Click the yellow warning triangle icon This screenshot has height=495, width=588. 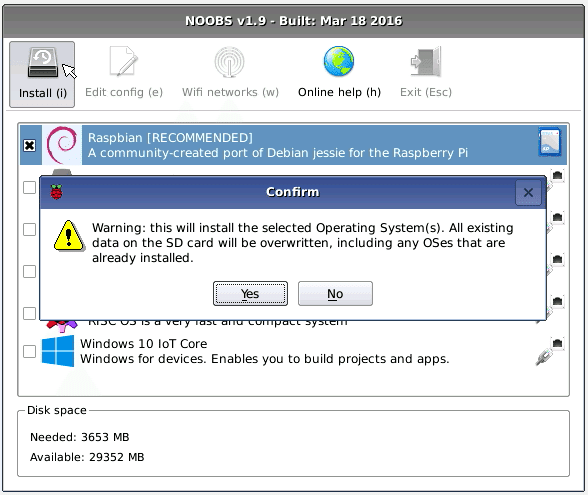click(x=69, y=236)
